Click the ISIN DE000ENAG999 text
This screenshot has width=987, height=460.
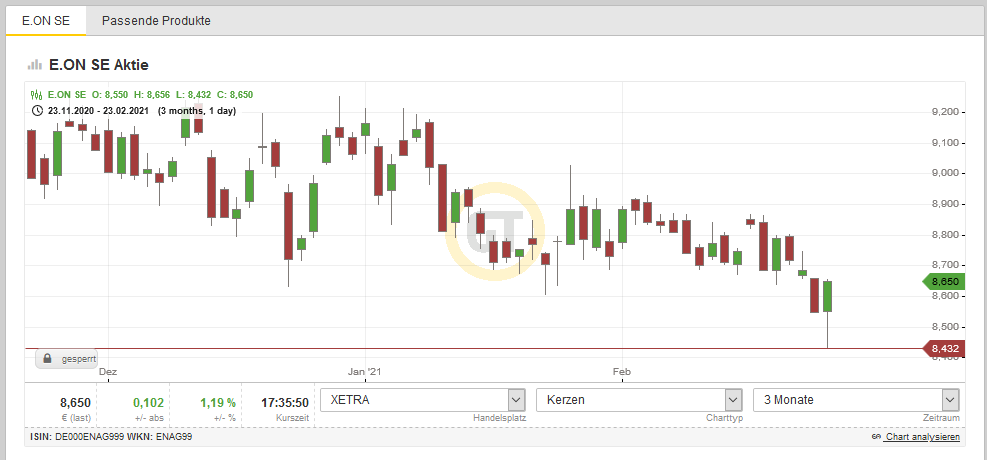[79, 437]
